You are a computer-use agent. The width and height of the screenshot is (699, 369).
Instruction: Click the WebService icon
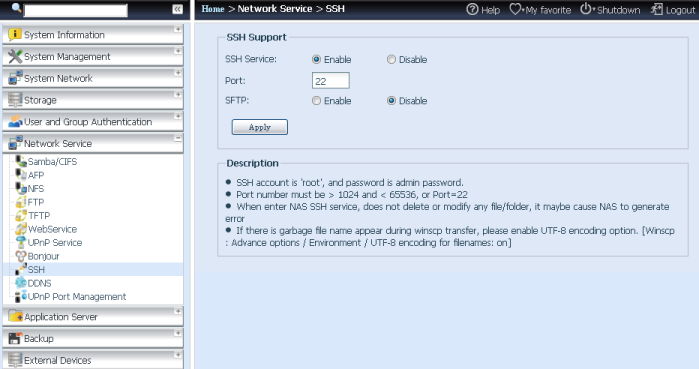point(21,229)
